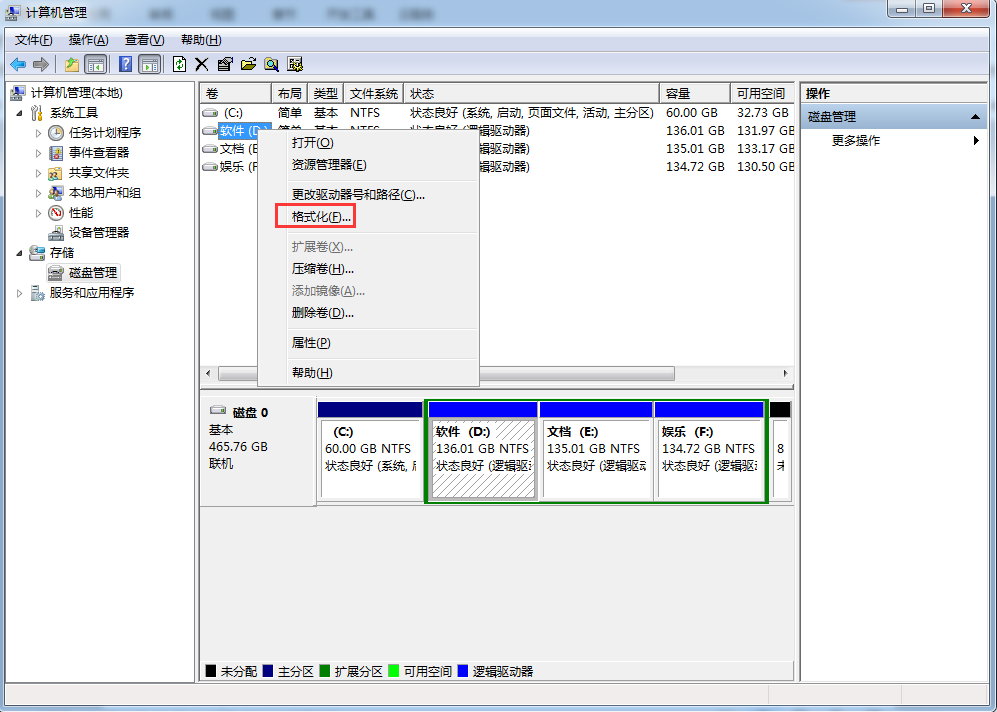
Task: Sort by the 文件系统 column header
Action: click(374, 93)
